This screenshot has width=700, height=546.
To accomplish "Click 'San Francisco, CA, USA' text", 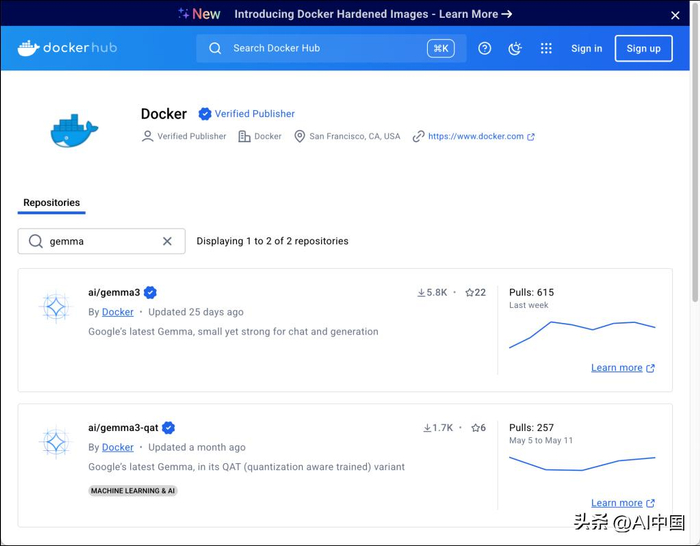I will (355, 136).
